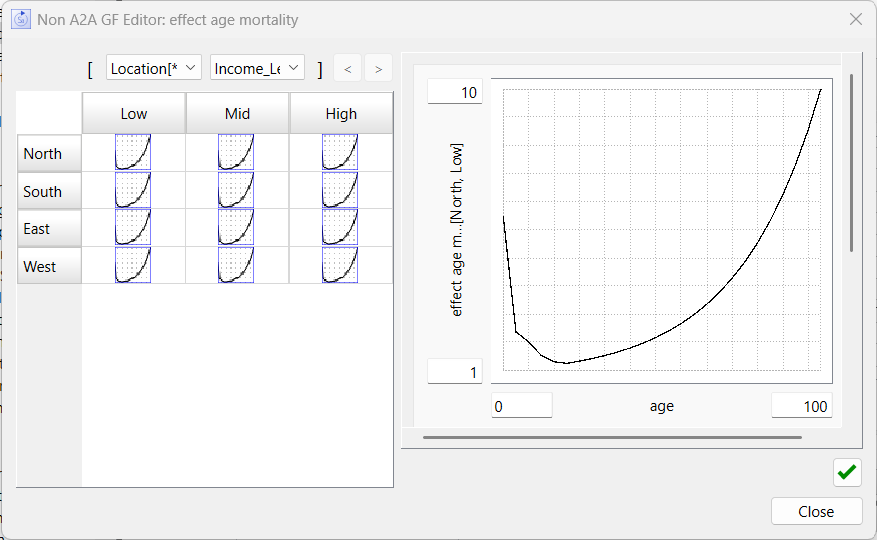Pick the West Low graph thumbnail

133,265
